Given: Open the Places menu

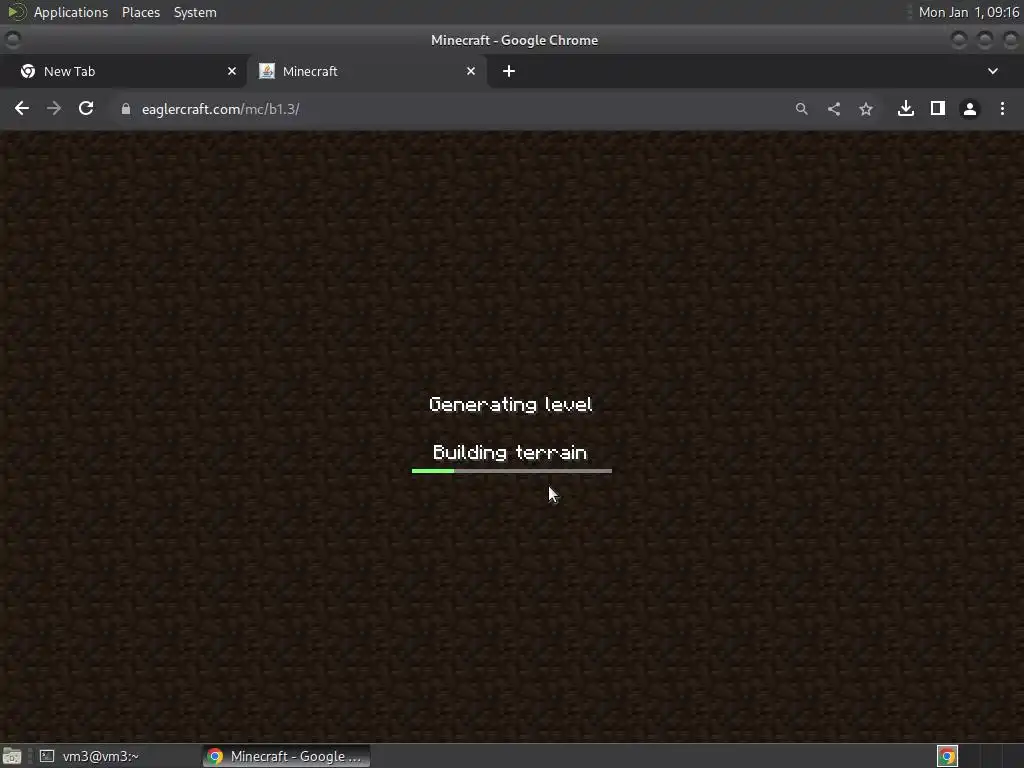Looking at the screenshot, I should click(141, 12).
